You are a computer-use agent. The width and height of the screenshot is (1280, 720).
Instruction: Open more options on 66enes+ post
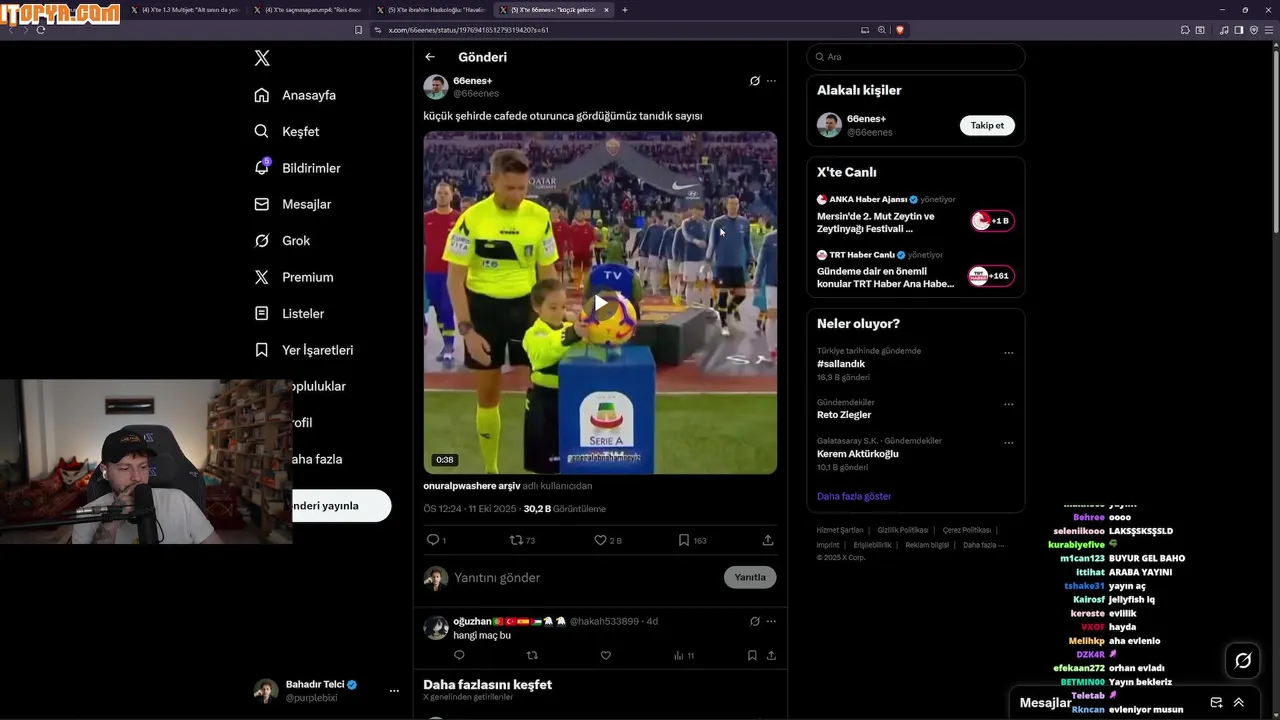[x=771, y=81]
